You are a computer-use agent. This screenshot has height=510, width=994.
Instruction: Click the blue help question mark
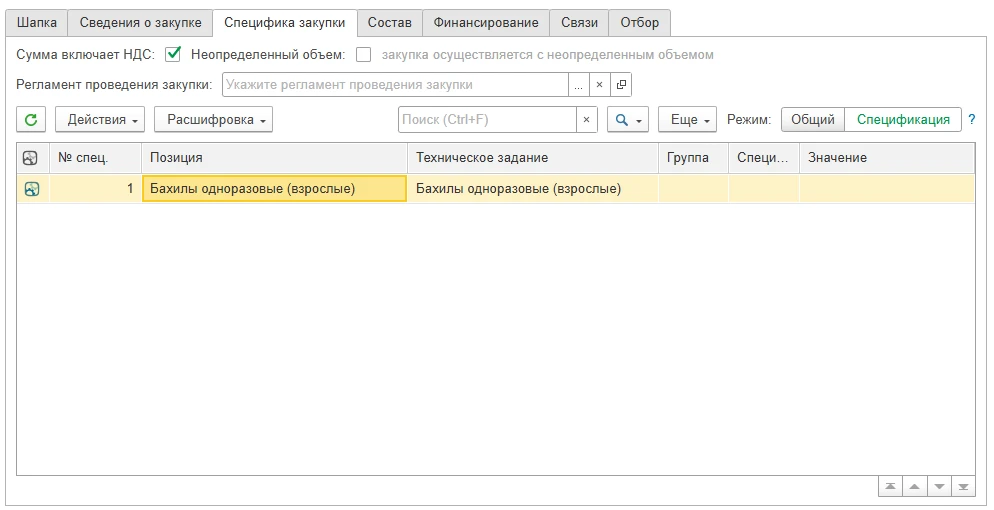click(x=972, y=119)
